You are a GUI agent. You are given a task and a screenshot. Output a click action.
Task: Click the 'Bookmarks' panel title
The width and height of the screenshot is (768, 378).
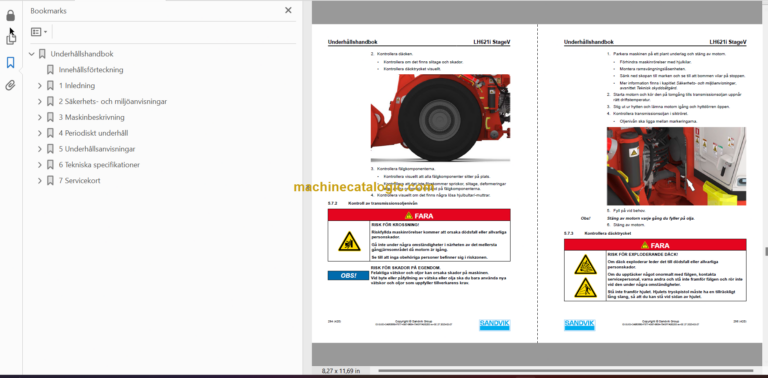click(x=48, y=11)
